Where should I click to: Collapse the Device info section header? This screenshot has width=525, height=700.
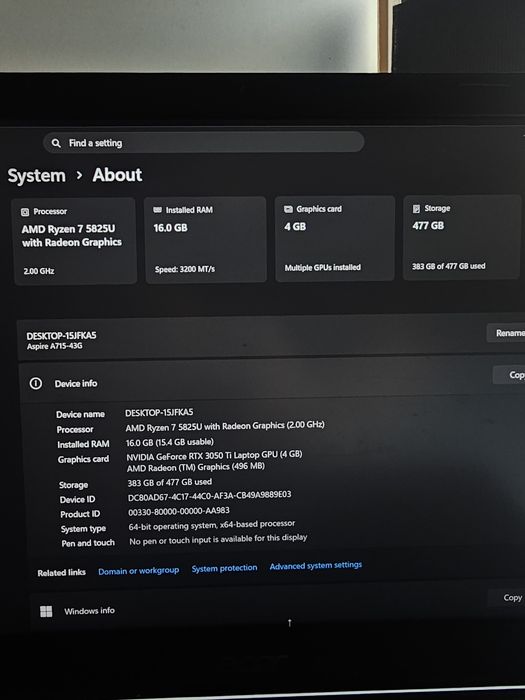click(x=271, y=379)
